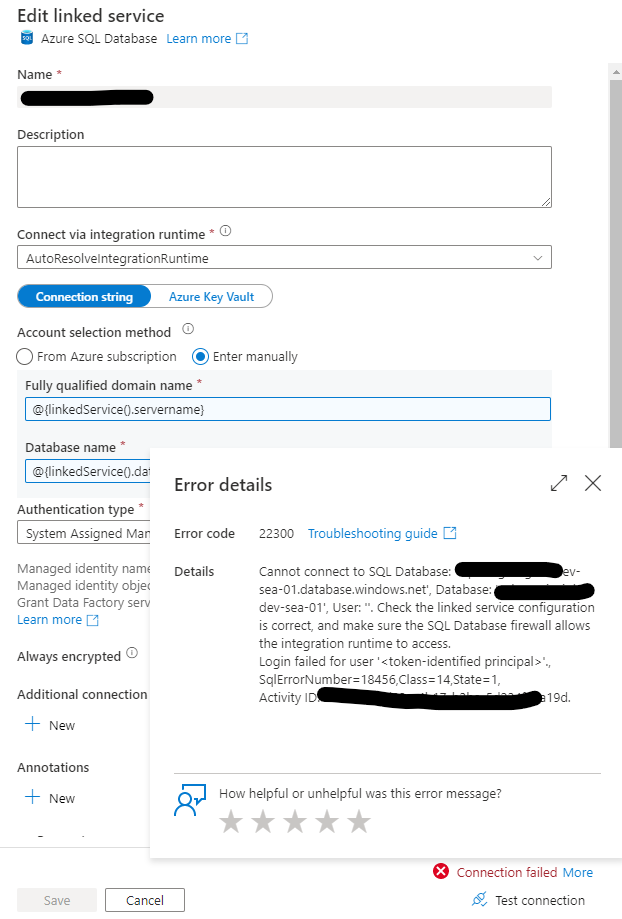This screenshot has height=919, width=622.
Task: Open the AutoResolveIntegrationRuntime dropdown
Action: point(284,258)
